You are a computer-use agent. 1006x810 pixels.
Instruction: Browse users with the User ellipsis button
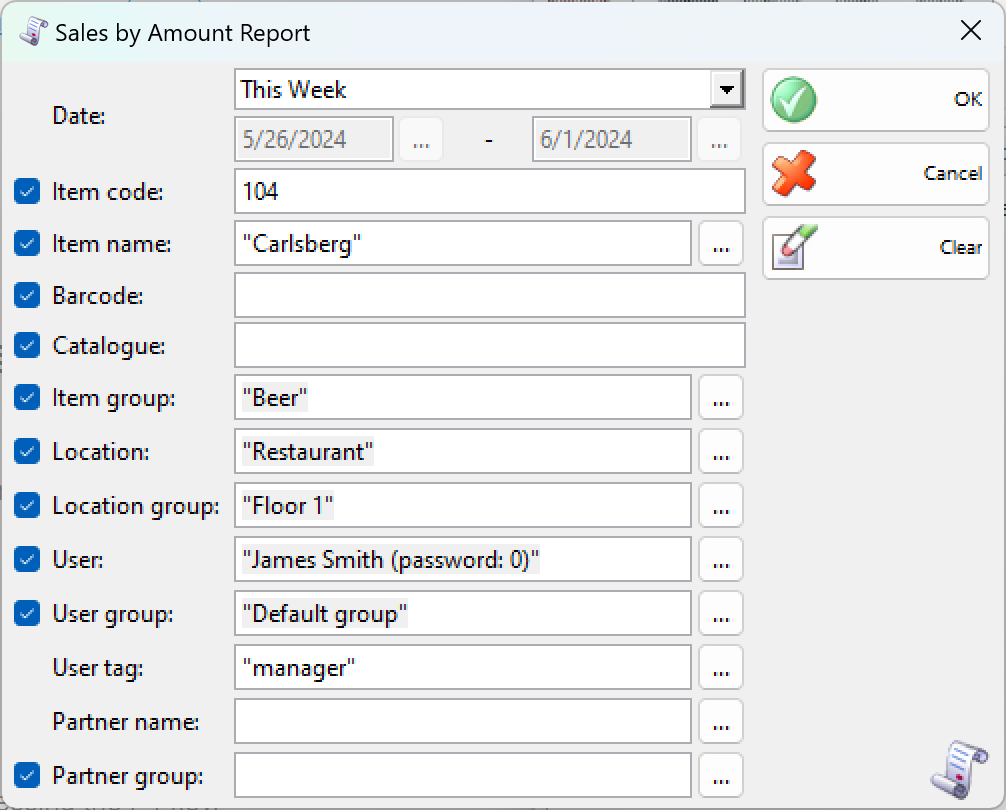tap(721, 559)
